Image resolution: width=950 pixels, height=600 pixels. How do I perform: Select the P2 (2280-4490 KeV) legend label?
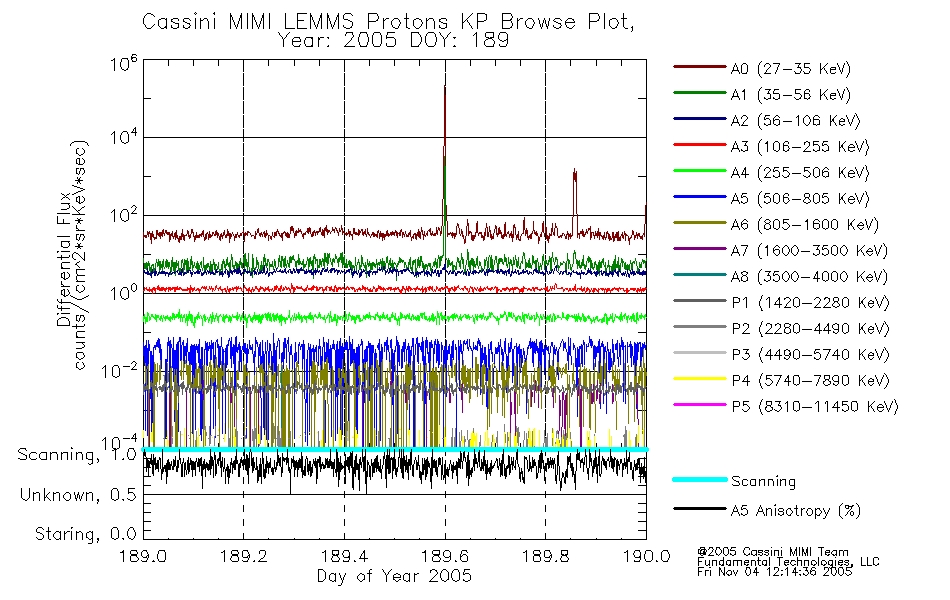(810, 329)
